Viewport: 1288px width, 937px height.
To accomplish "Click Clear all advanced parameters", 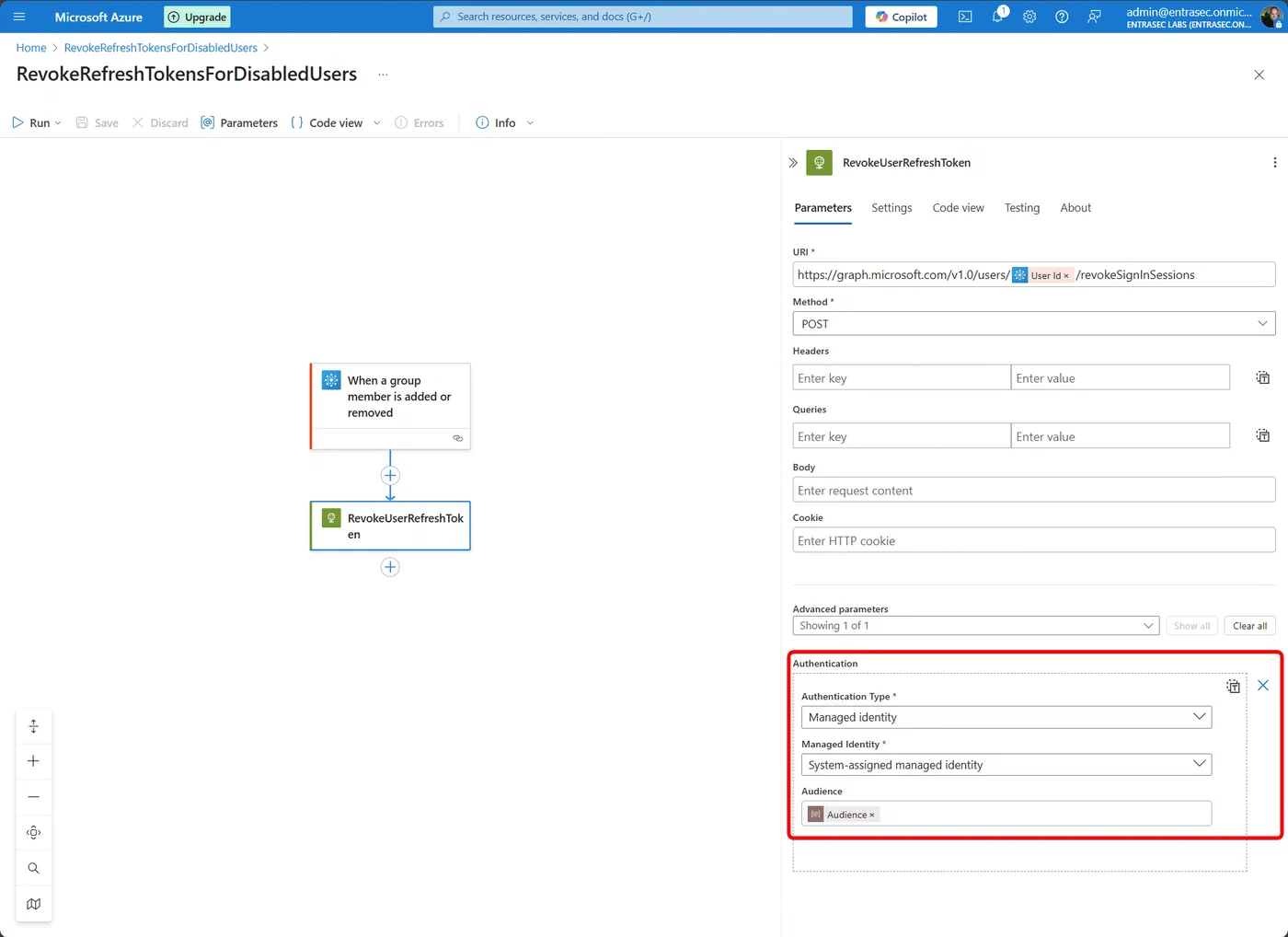I will [x=1249, y=626].
